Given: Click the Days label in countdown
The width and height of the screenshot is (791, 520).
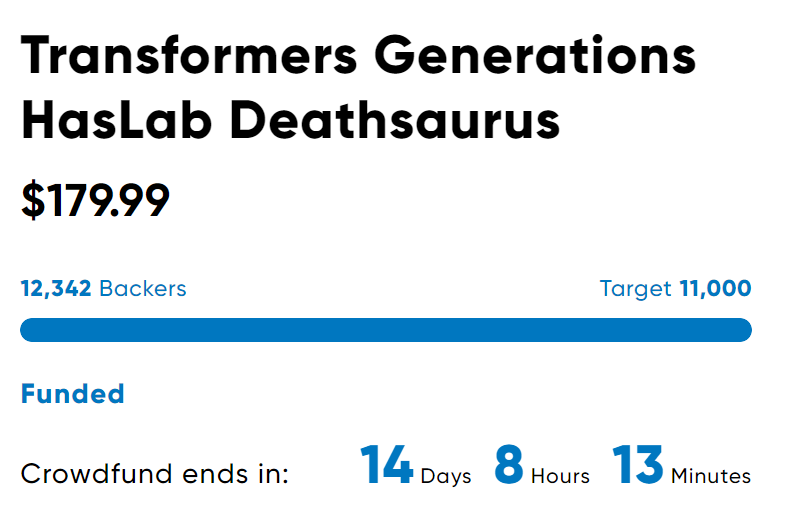Looking at the screenshot, I should (x=446, y=476).
